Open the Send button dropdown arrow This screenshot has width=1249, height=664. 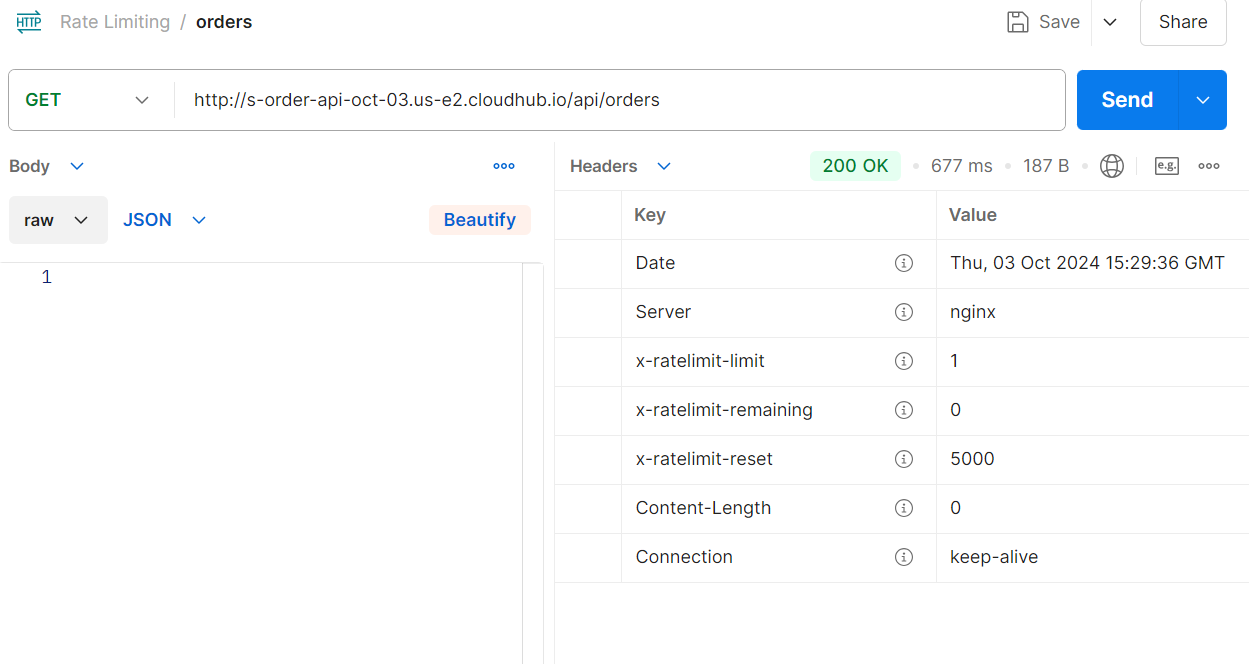(x=1203, y=100)
